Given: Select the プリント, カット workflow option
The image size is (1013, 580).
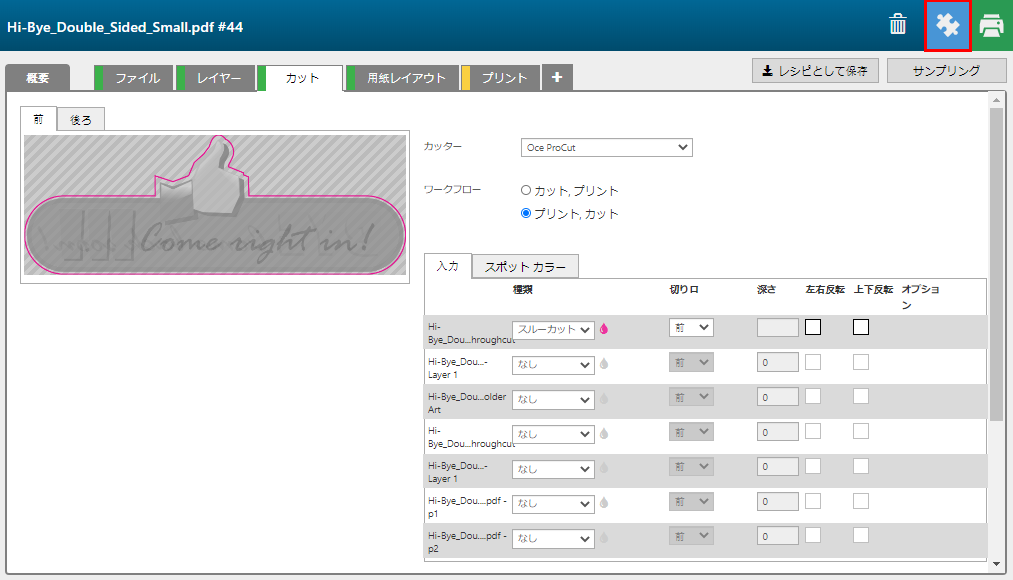Looking at the screenshot, I should pyautogui.click(x=526, y=213).
